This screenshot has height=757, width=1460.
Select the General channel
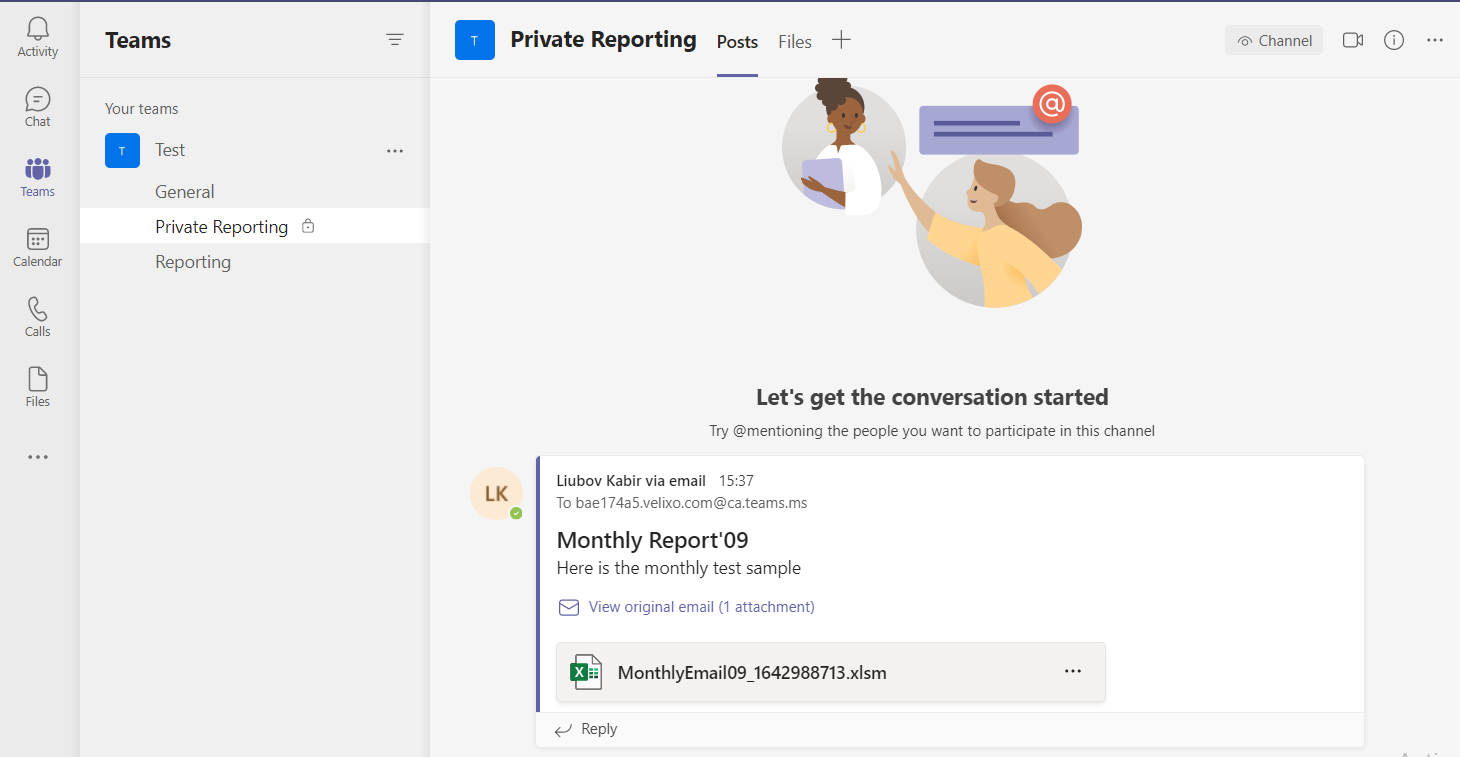(185, 192)
